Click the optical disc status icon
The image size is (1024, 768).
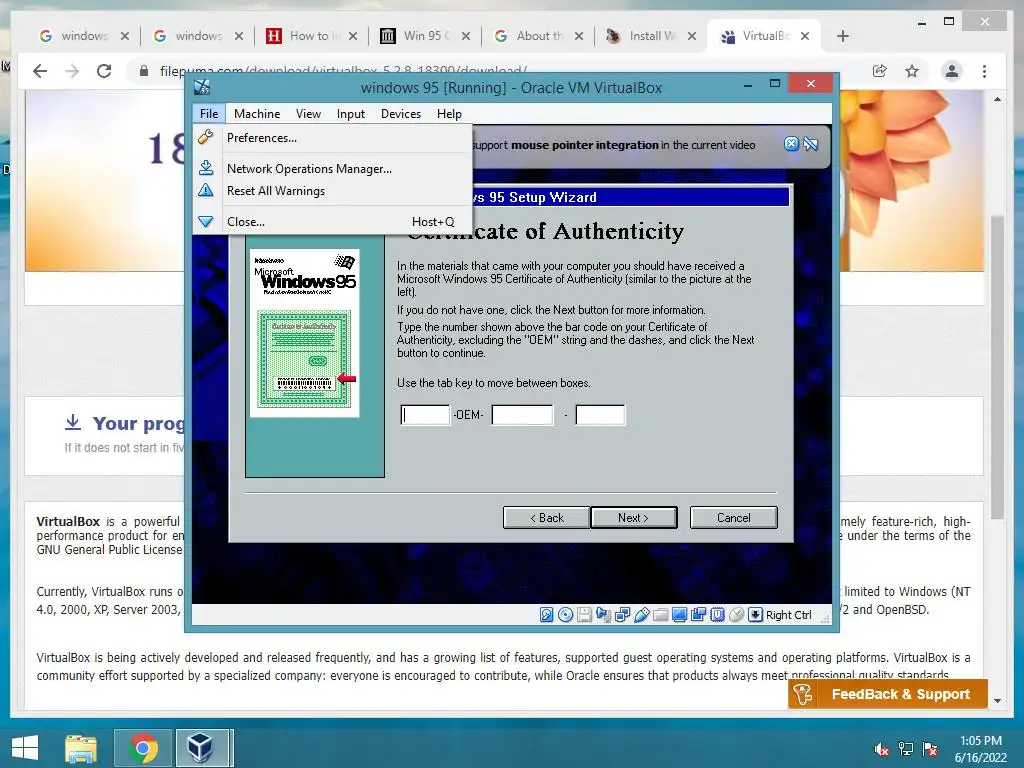566,615
